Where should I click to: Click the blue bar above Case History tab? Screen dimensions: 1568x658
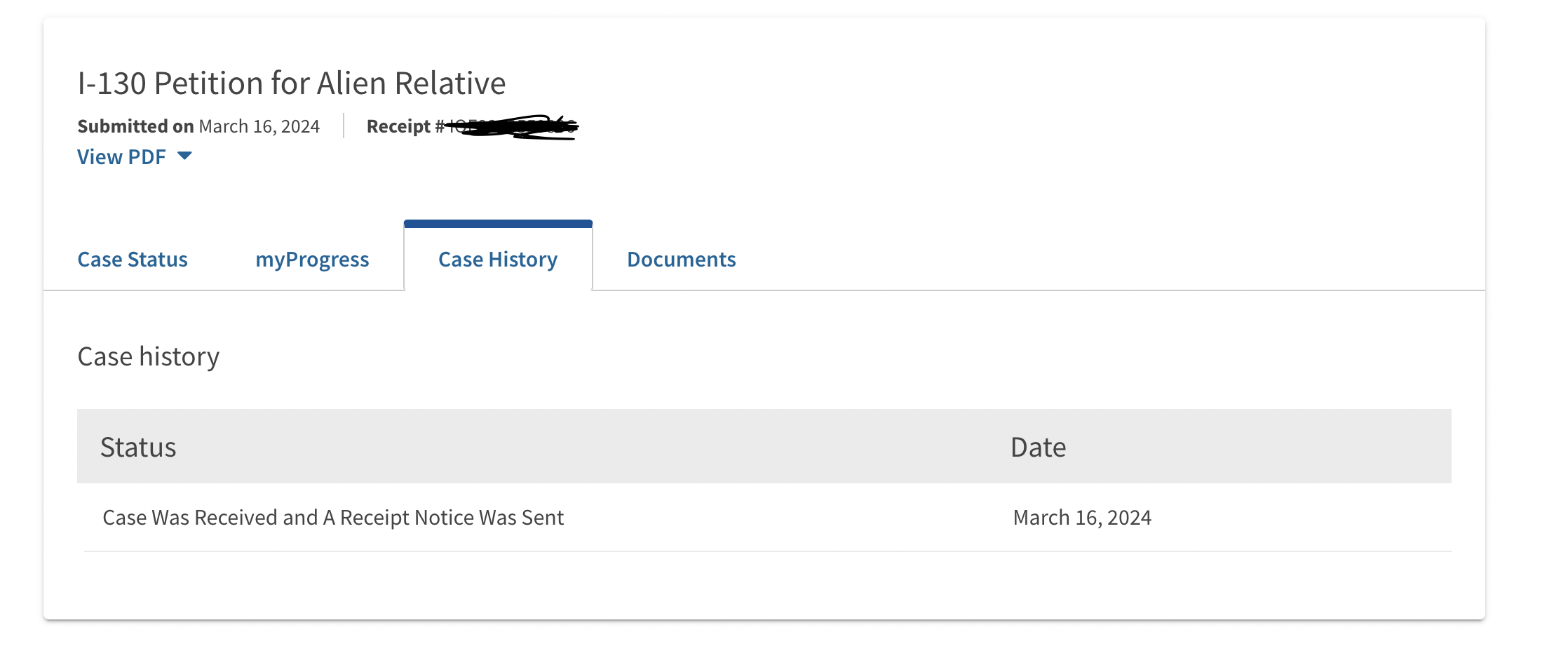498,224
